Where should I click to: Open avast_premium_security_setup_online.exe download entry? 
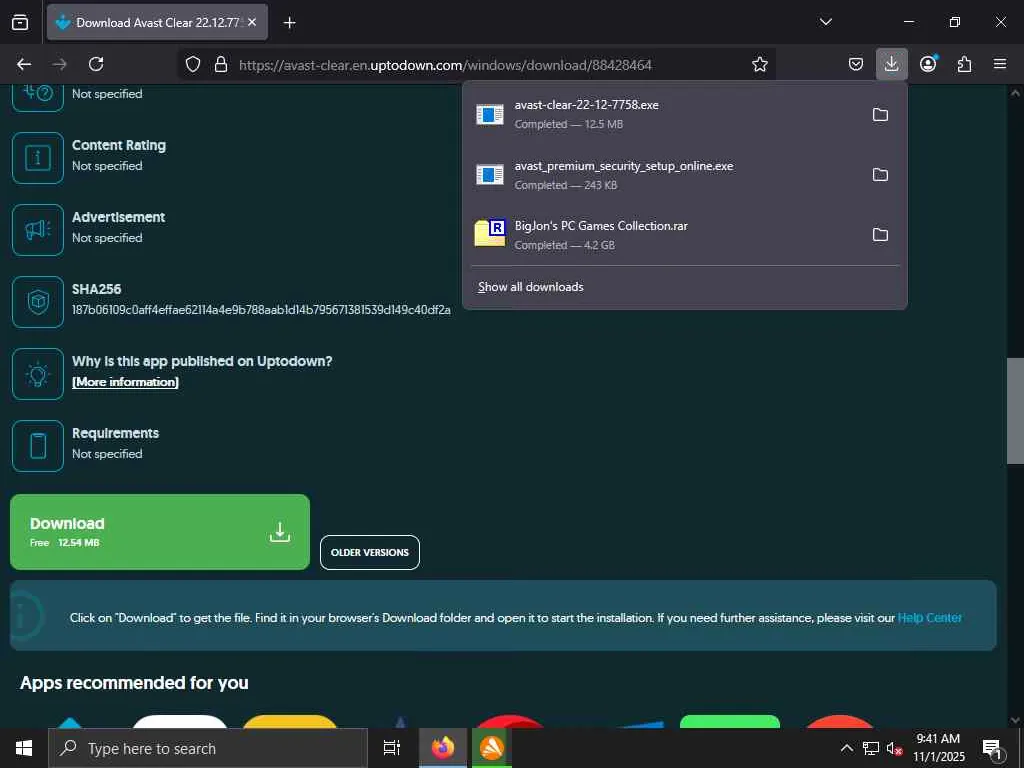[x=665, y=174]
